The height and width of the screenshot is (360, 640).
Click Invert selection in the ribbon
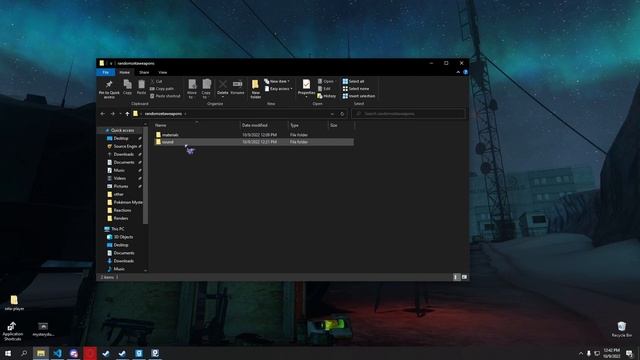point(359,96)
